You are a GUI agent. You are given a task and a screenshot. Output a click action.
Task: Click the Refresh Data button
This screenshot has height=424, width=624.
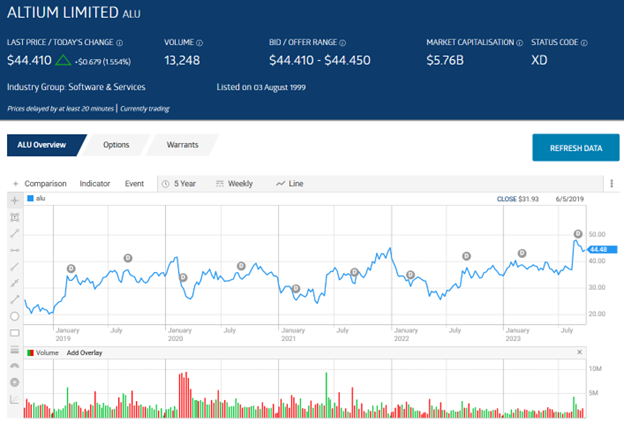point(576,148)
